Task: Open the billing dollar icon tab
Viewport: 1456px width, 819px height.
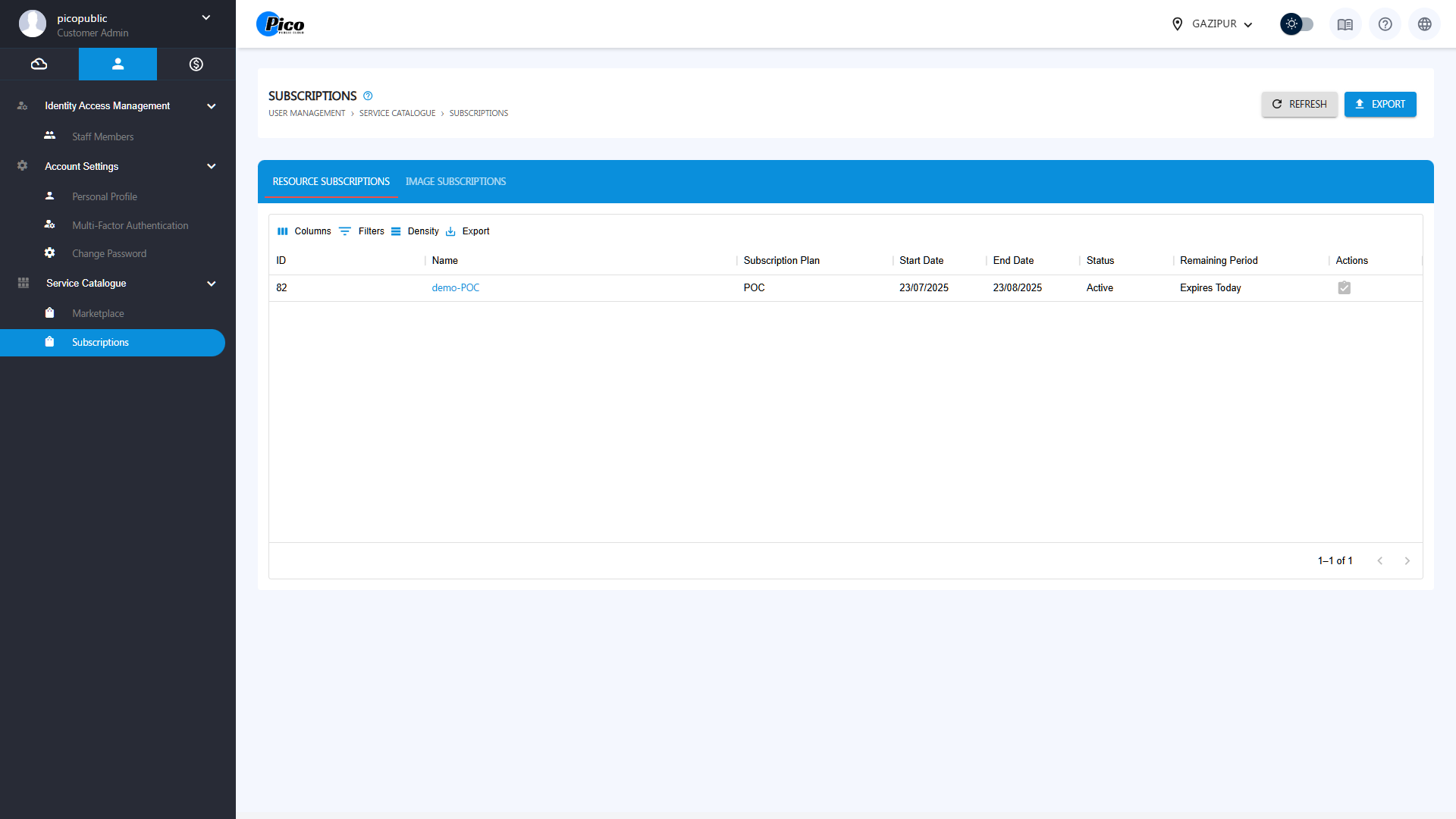Action: pyautogui.click(x=196, y=64)
